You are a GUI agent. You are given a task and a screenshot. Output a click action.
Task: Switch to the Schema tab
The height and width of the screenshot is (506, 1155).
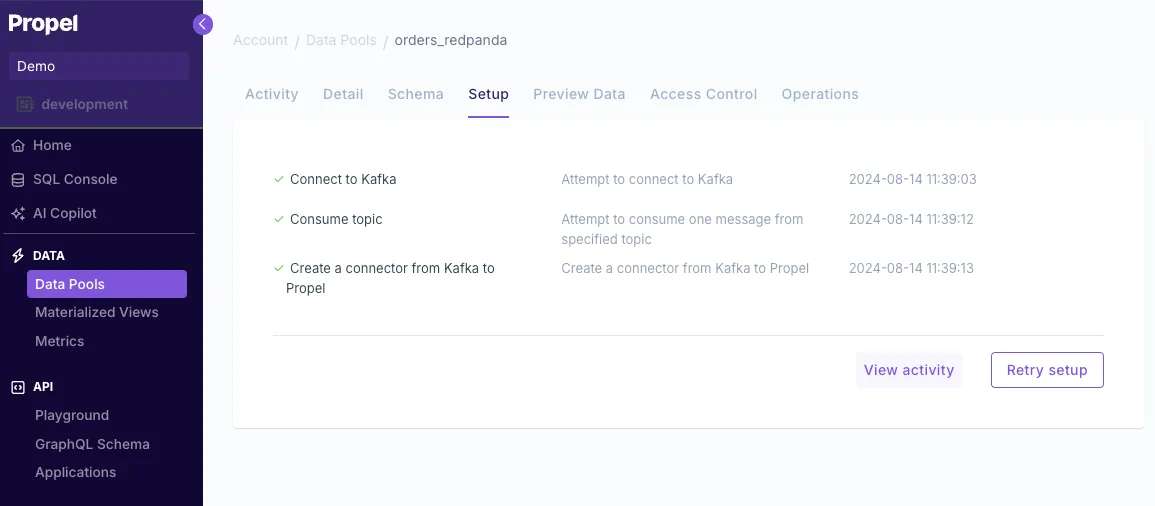[415, 94]
